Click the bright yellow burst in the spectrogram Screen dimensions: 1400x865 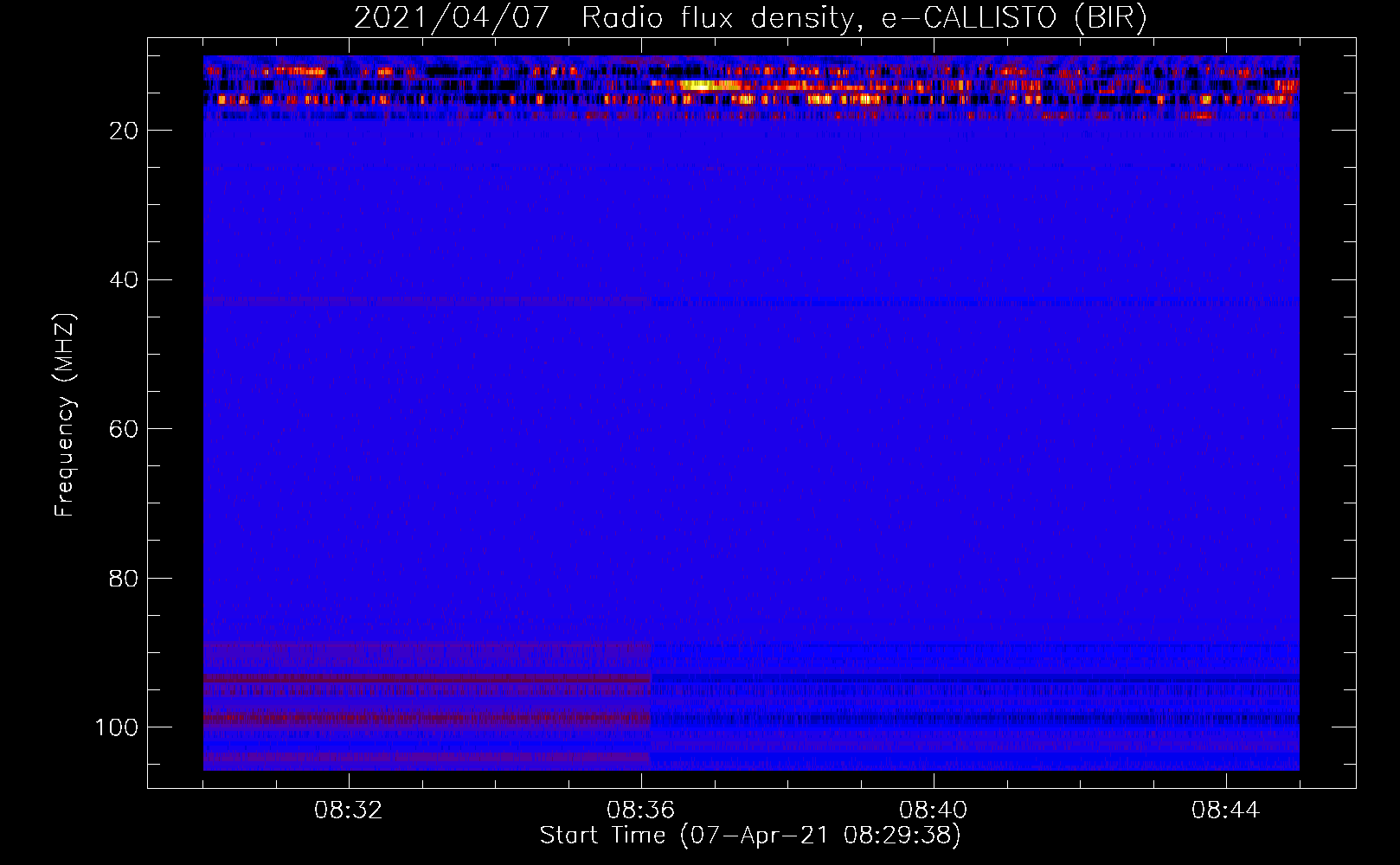710,85
